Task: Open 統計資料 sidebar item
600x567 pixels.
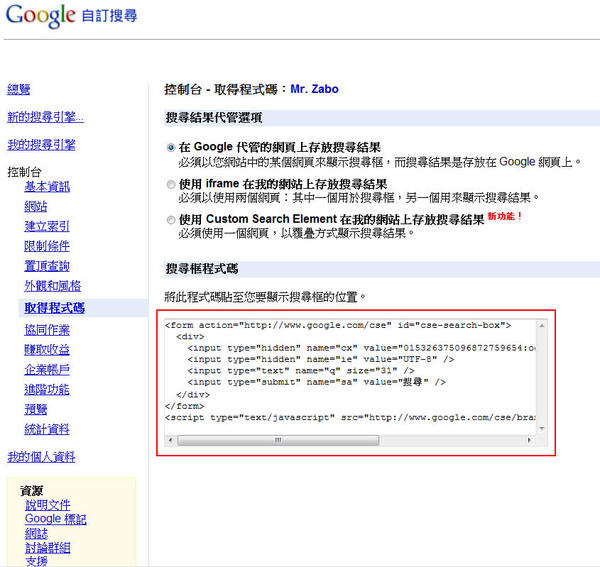Action: (x=47, y=429)
